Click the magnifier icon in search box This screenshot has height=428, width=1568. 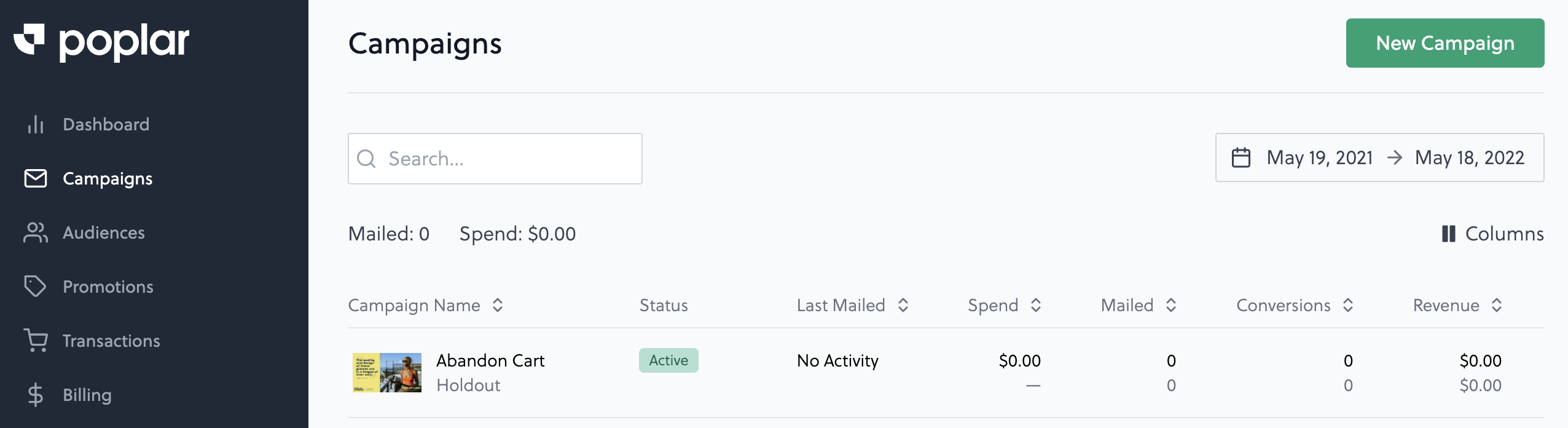(x=366, y=159)
